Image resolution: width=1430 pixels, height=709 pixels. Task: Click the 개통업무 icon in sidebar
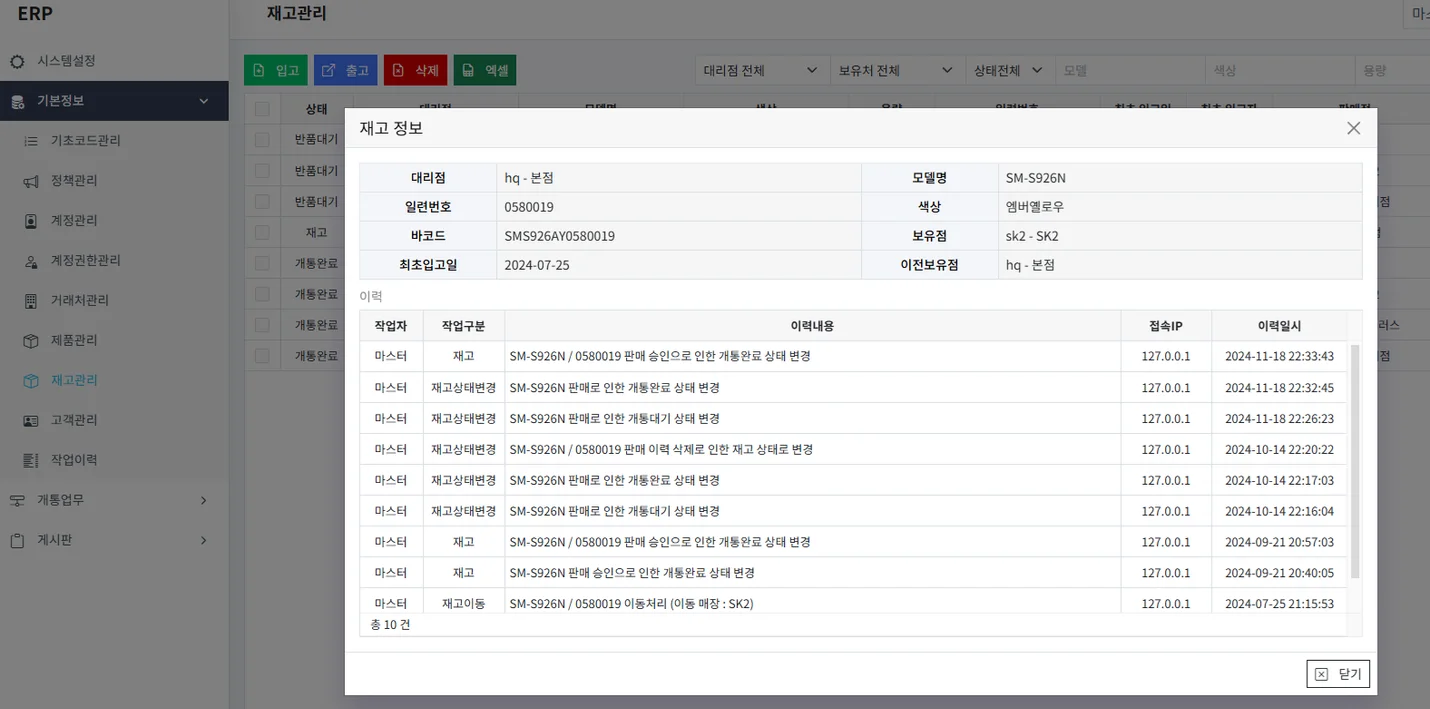[17, 501]
